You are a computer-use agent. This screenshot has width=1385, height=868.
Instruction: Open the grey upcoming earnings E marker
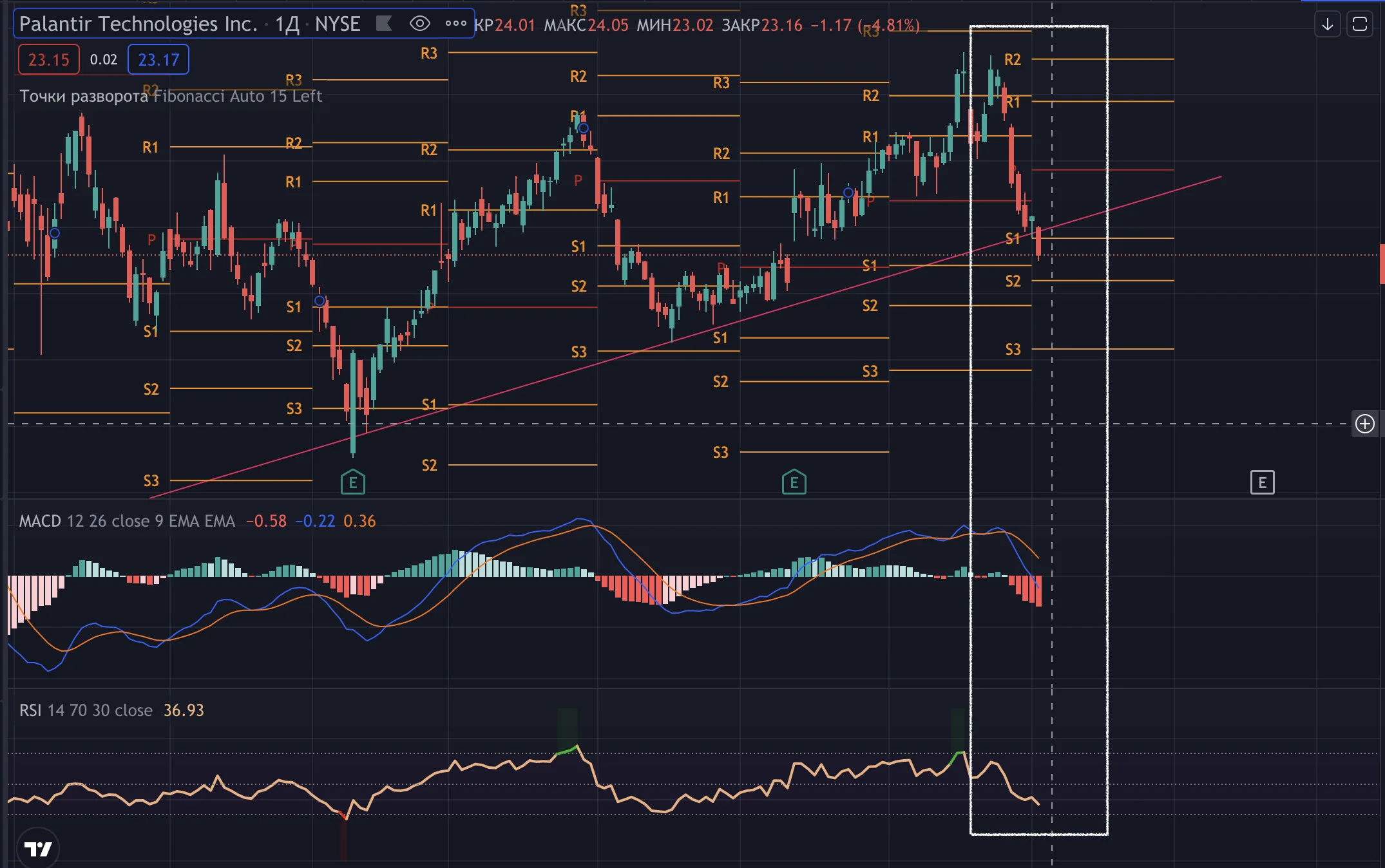[1263, 482]
